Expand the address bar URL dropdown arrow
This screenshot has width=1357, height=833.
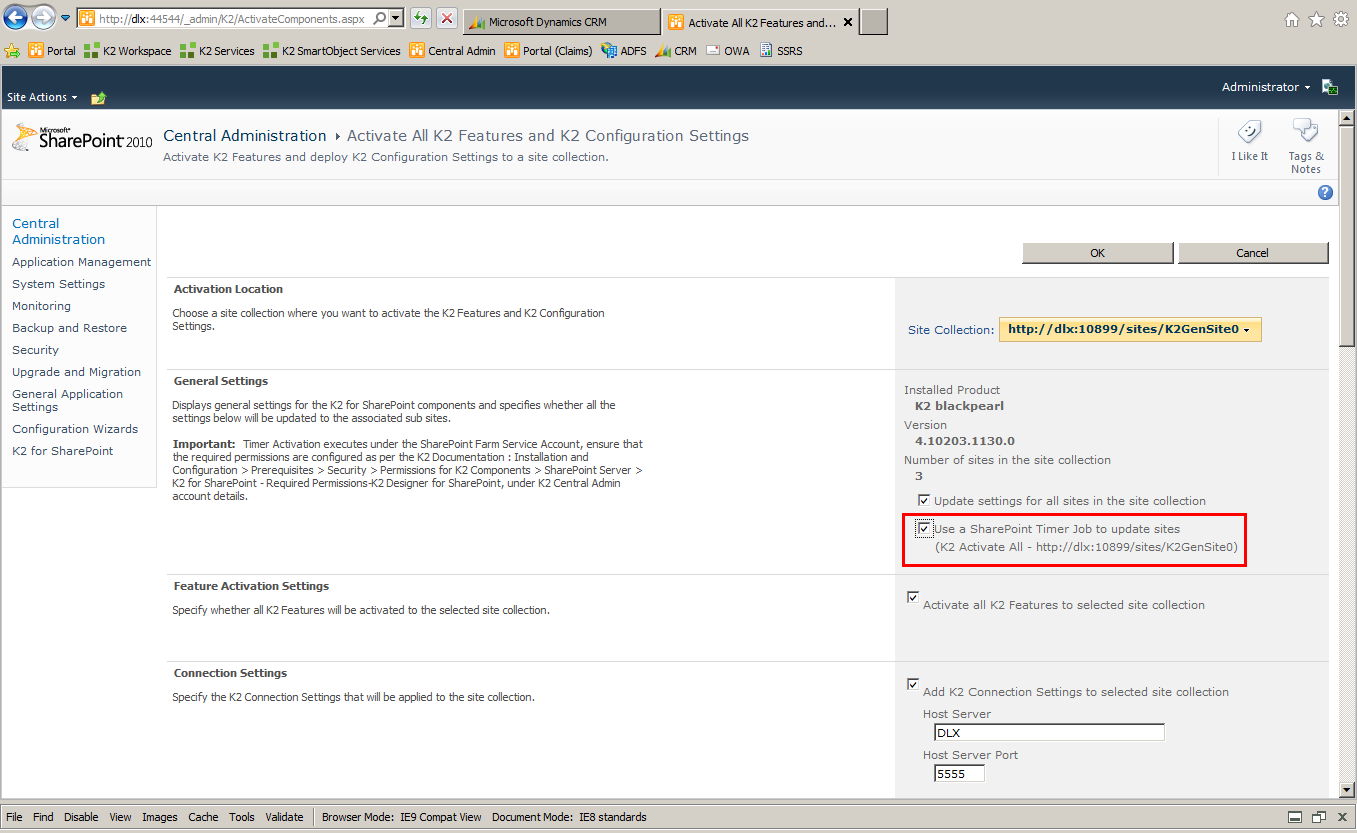coord(396,18)
